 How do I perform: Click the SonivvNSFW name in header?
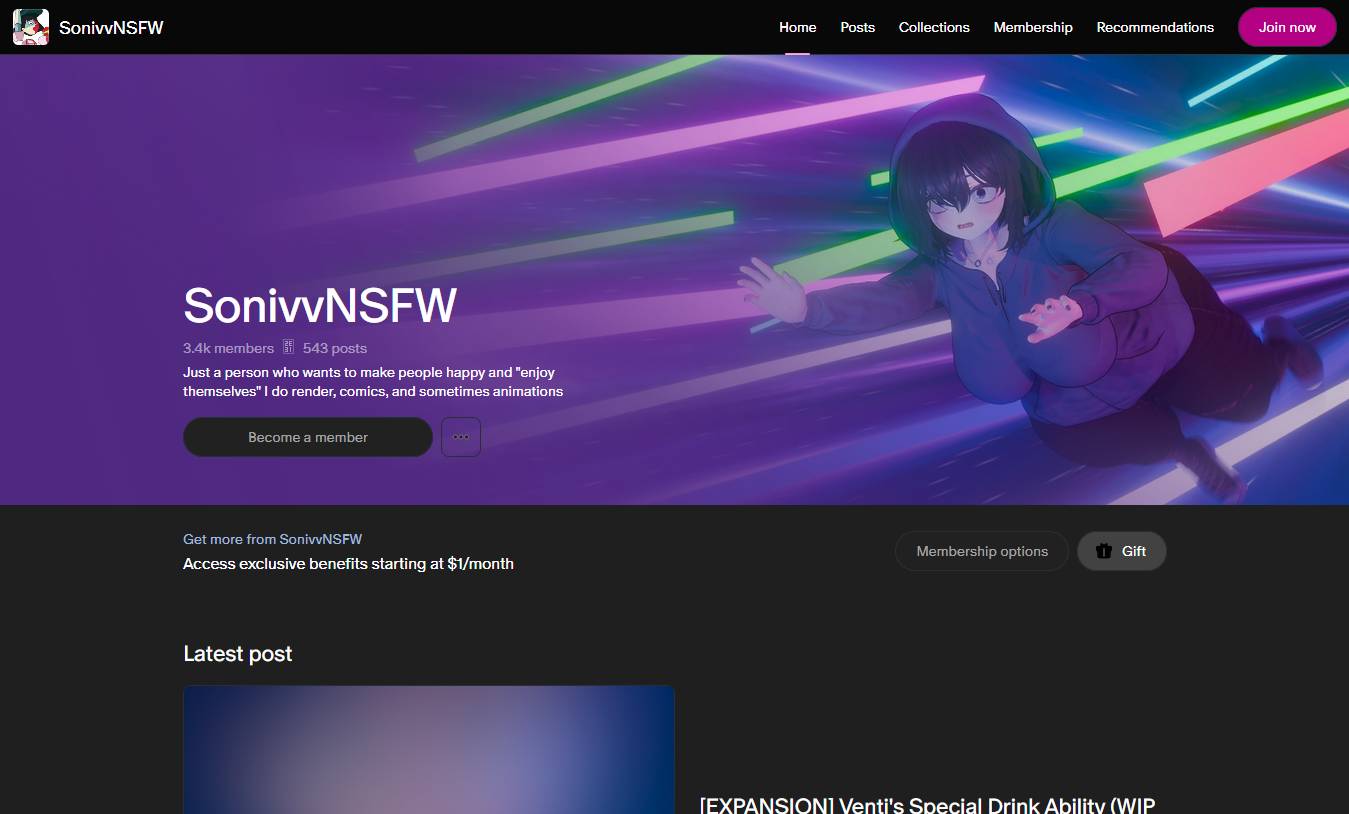click(111, 28)
